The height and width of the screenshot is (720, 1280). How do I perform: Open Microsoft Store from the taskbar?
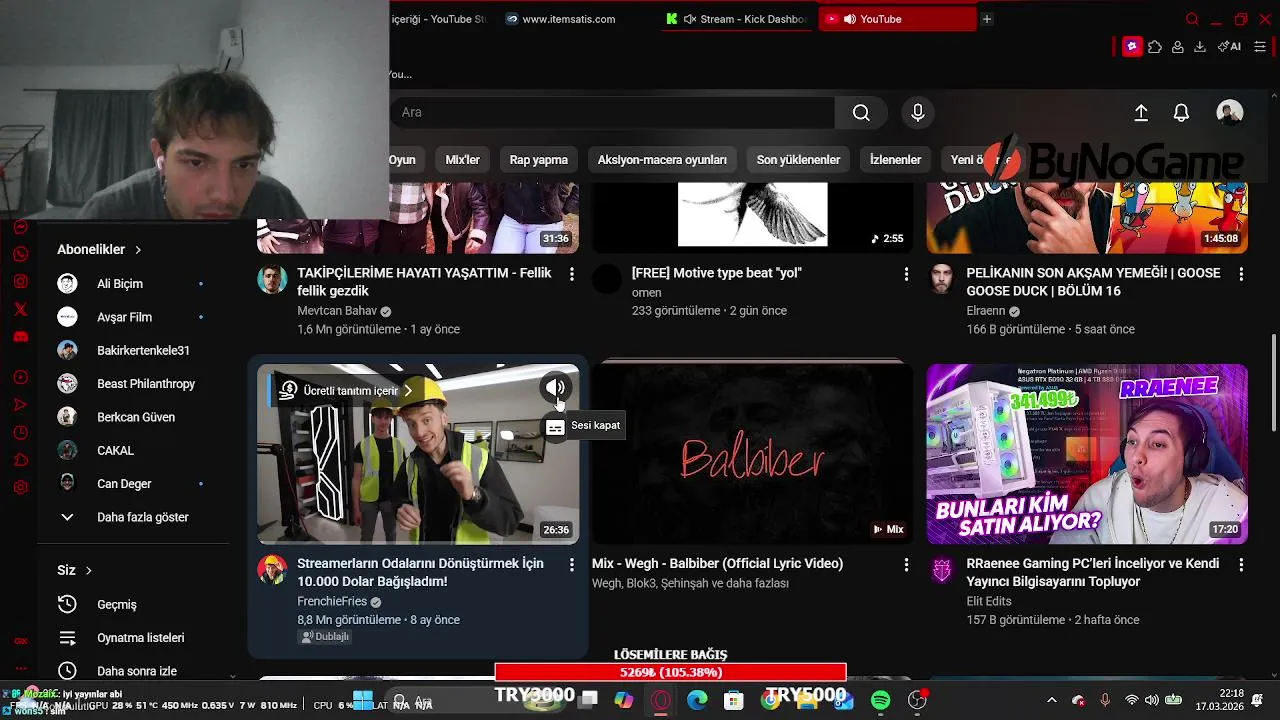click(734, 701)
